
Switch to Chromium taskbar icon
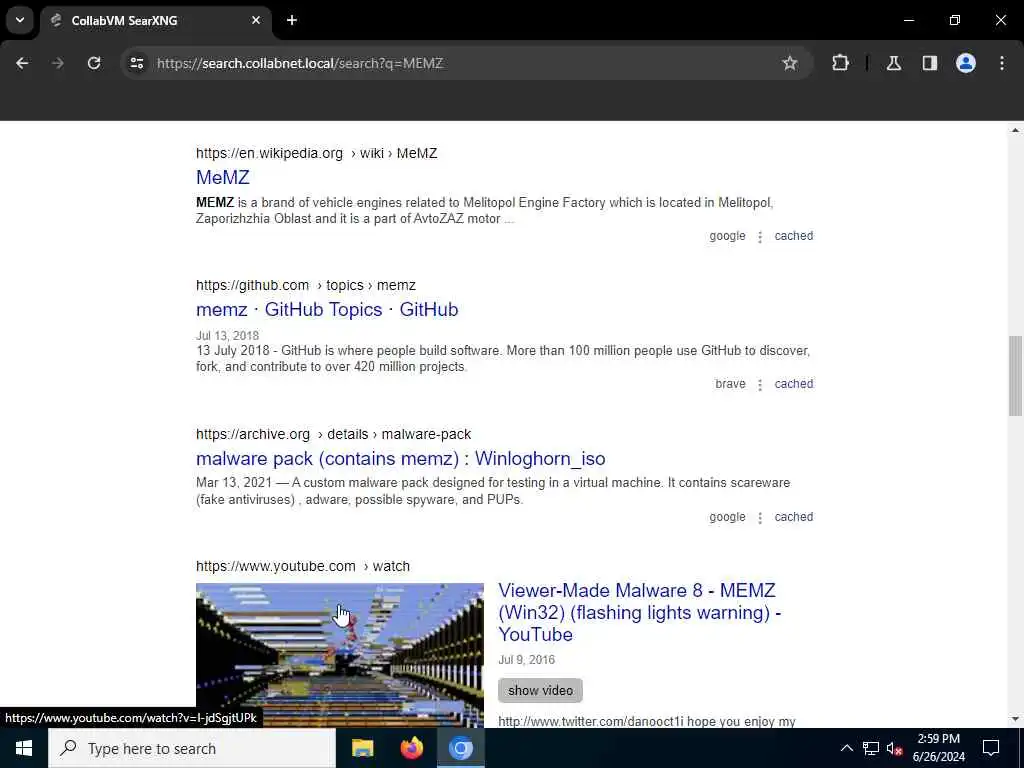coord(460,748)
